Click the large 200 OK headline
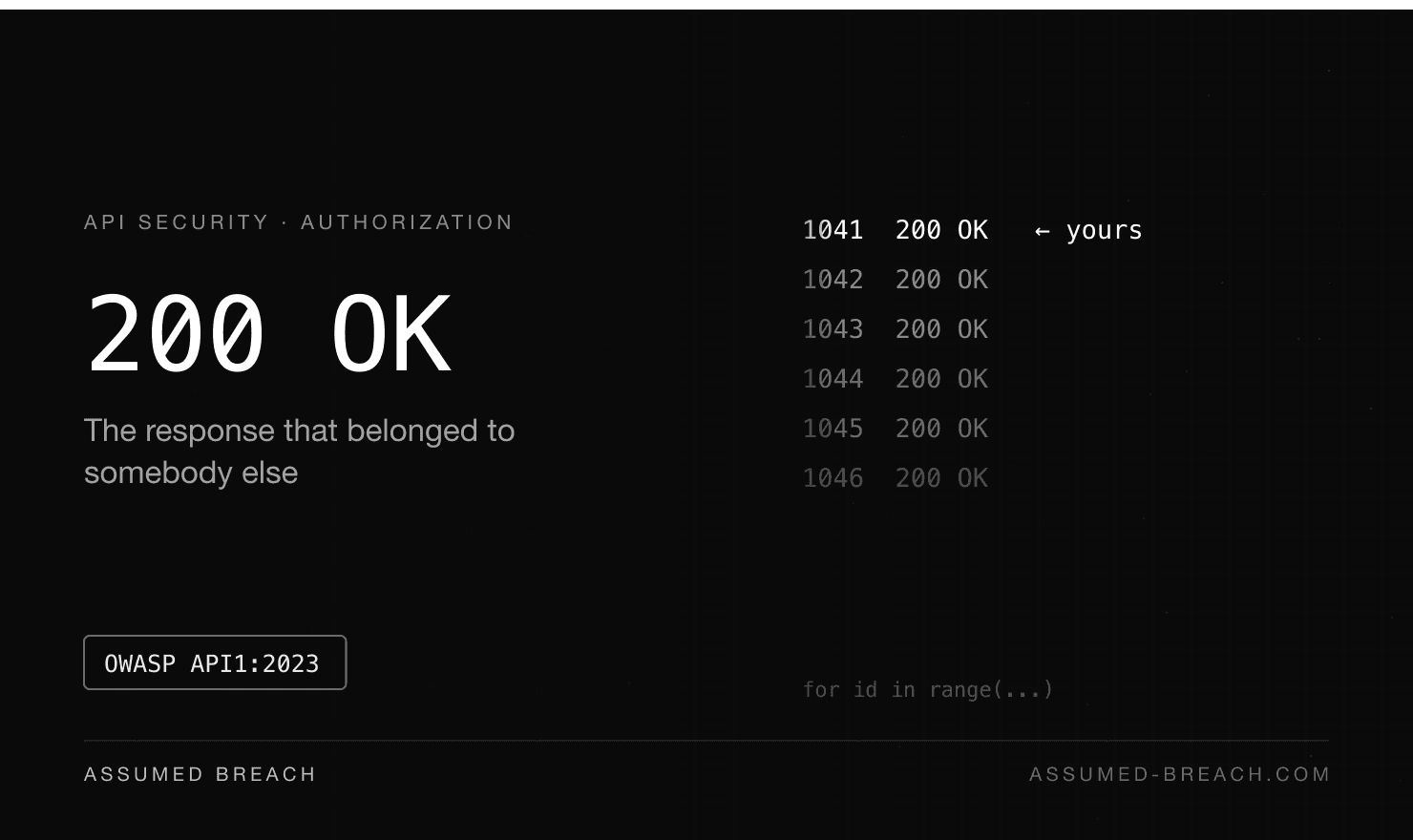 pyautogui.click(x=267, y=334)
